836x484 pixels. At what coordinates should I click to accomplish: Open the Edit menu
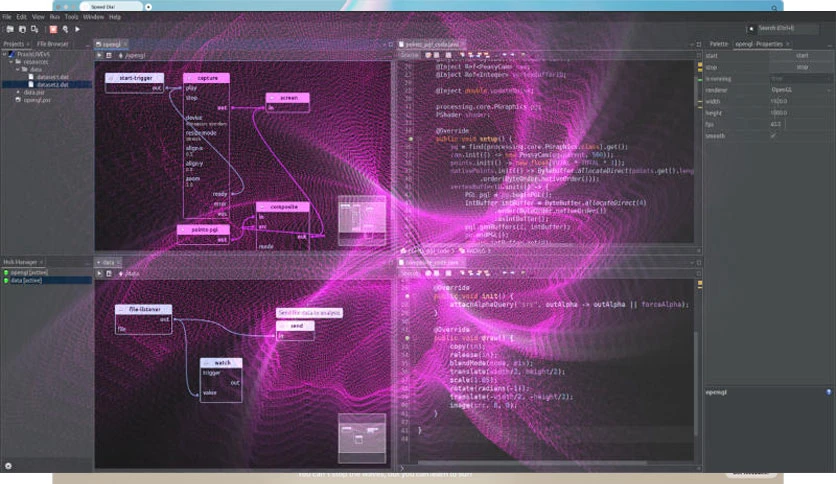pyautogui.click(x=21, y=17)
